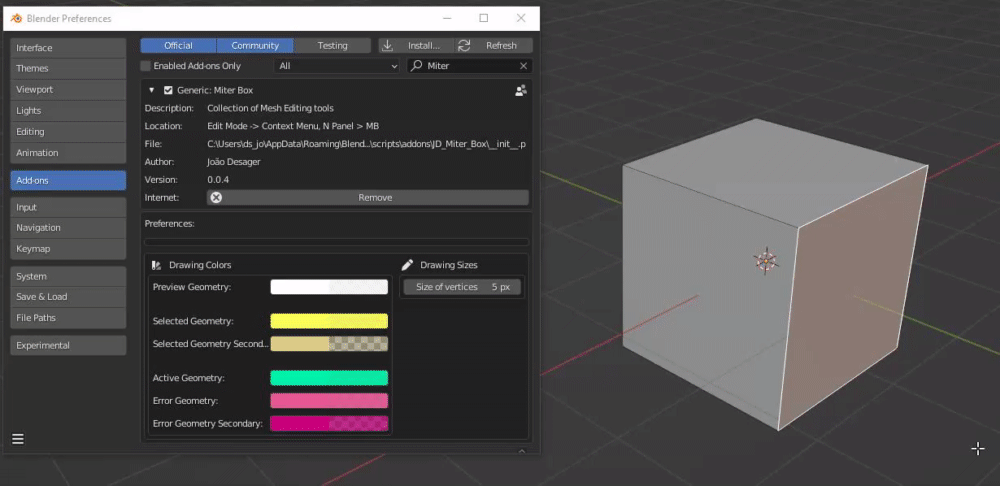Toggle Official add-ons filter
Screen dimensions: 1000x486
(179, 45)
